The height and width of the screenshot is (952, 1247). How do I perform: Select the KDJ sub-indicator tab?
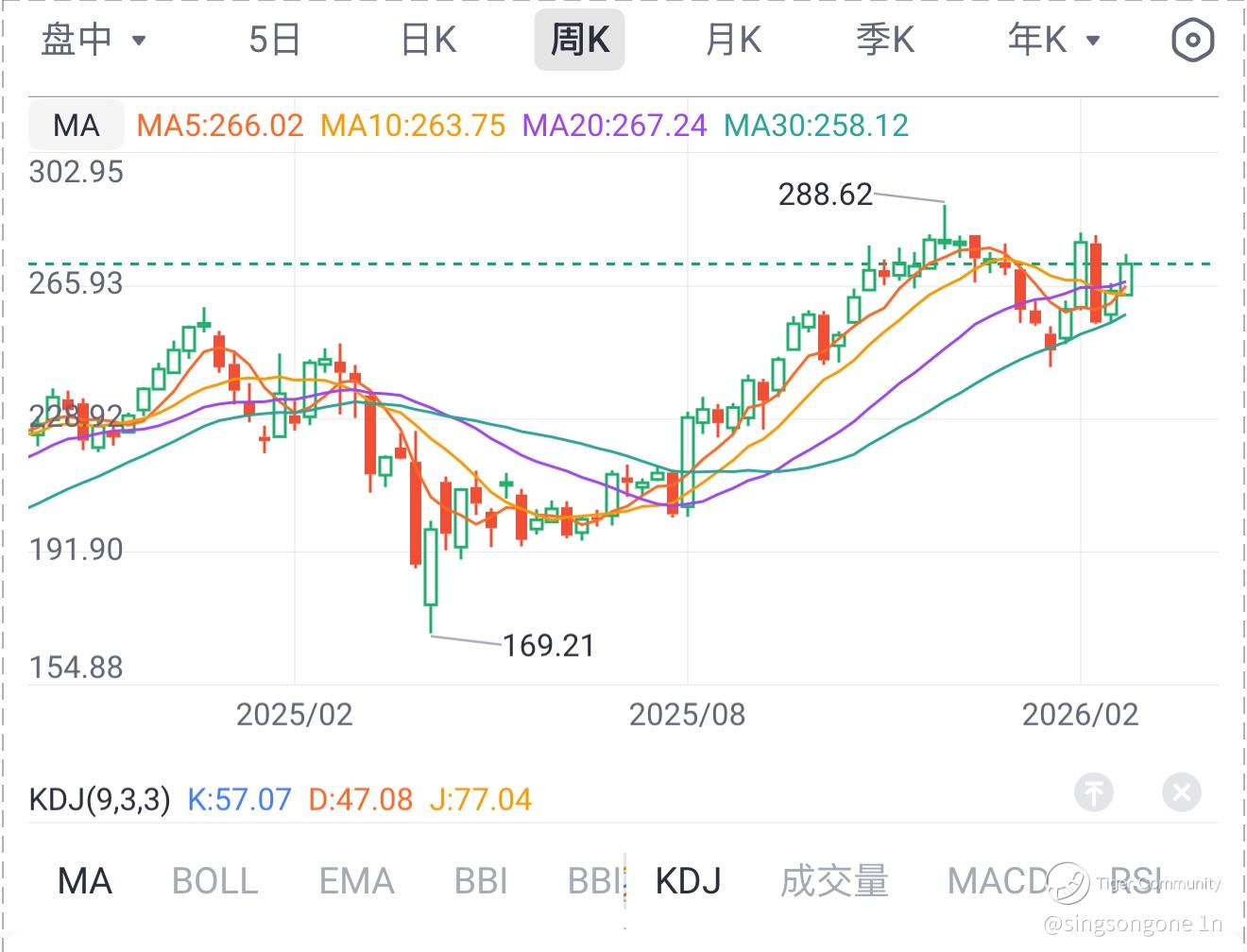coord(688,881)
